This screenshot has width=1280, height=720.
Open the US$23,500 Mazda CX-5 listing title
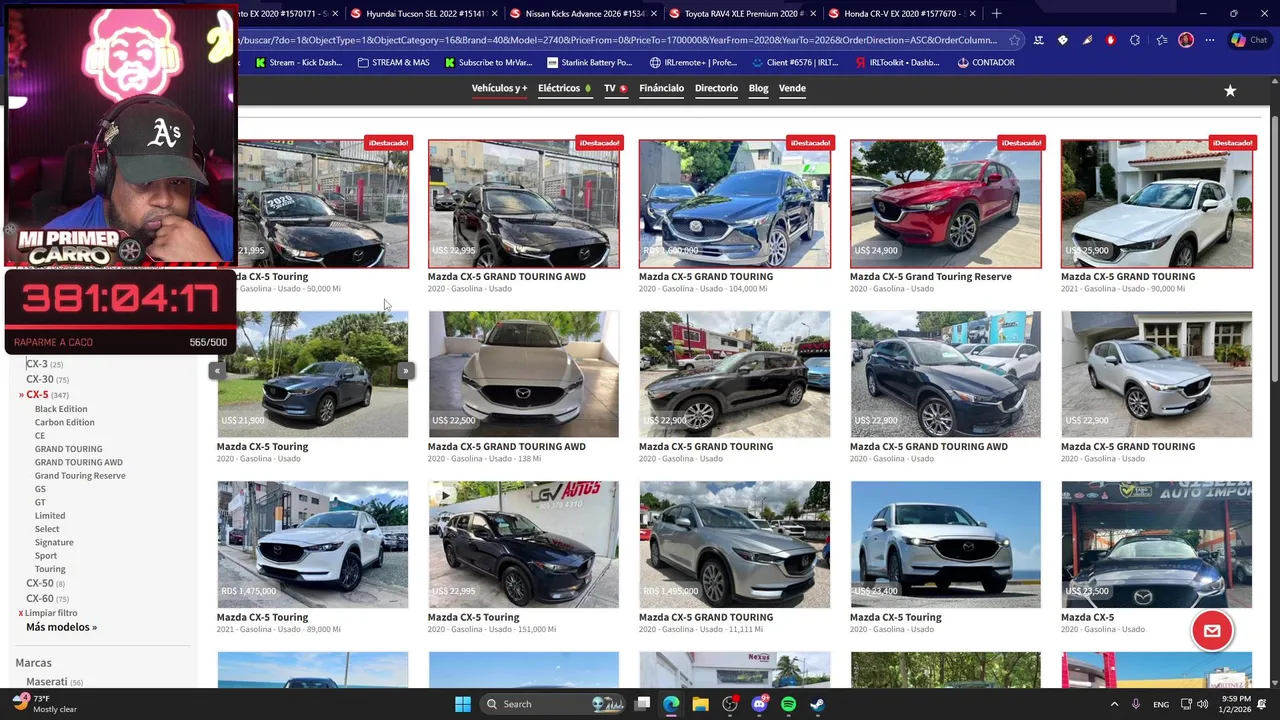click(1086, 617)
